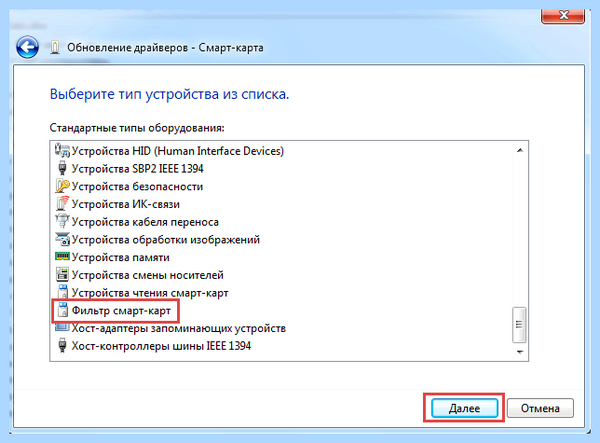
Task: Click the list scrollbar thumb
Action: coord(519,324)
